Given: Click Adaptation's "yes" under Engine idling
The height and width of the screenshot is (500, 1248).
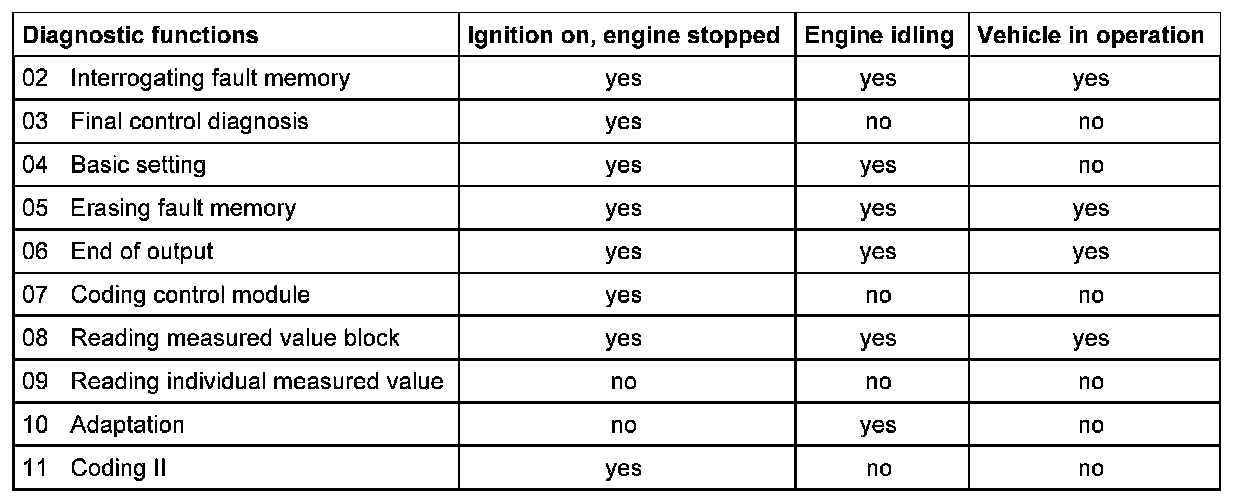Looking at the screenshot, I should coord(878,425).
